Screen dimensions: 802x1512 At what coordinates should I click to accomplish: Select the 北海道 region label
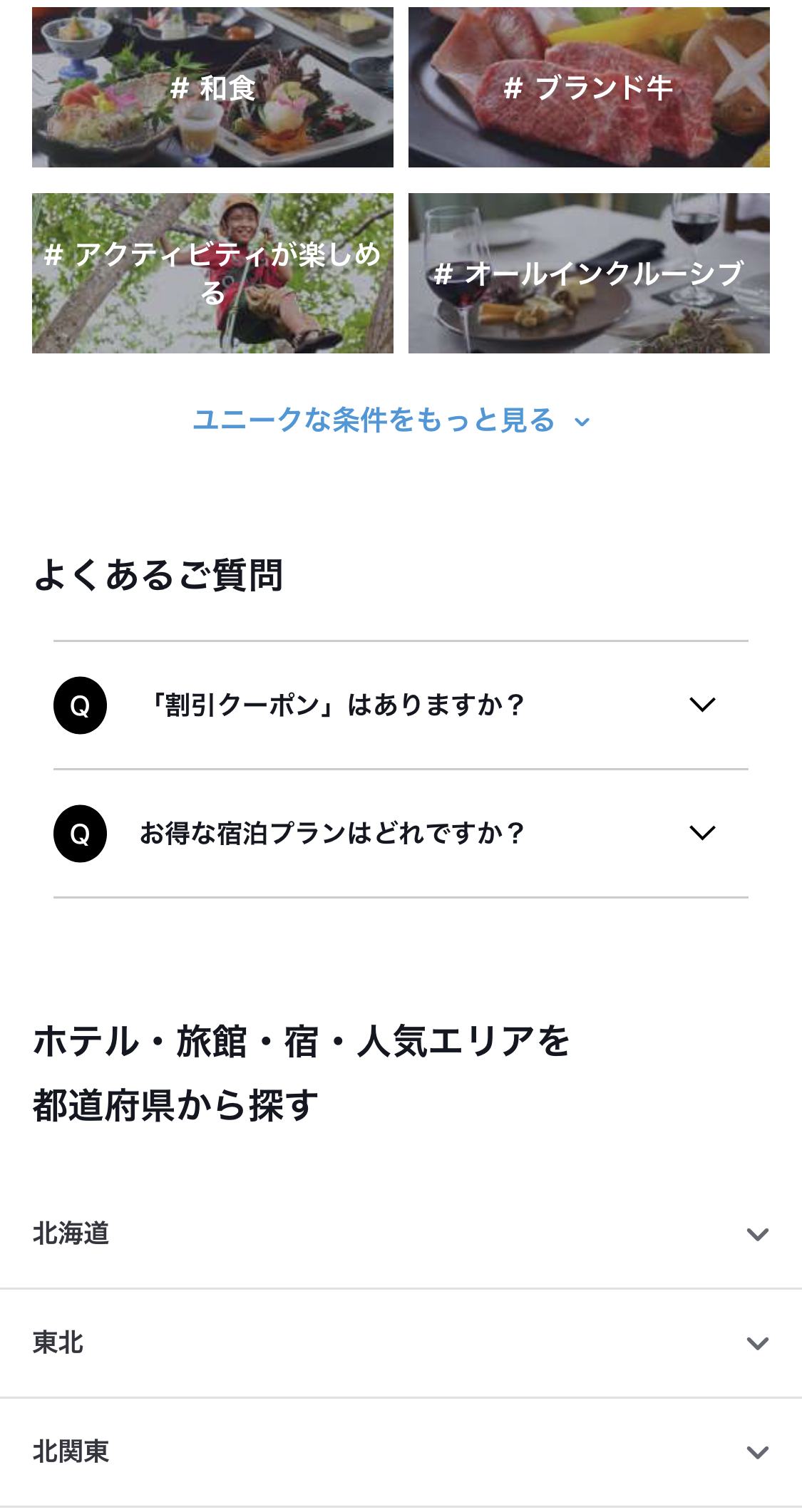[71, 1233]
